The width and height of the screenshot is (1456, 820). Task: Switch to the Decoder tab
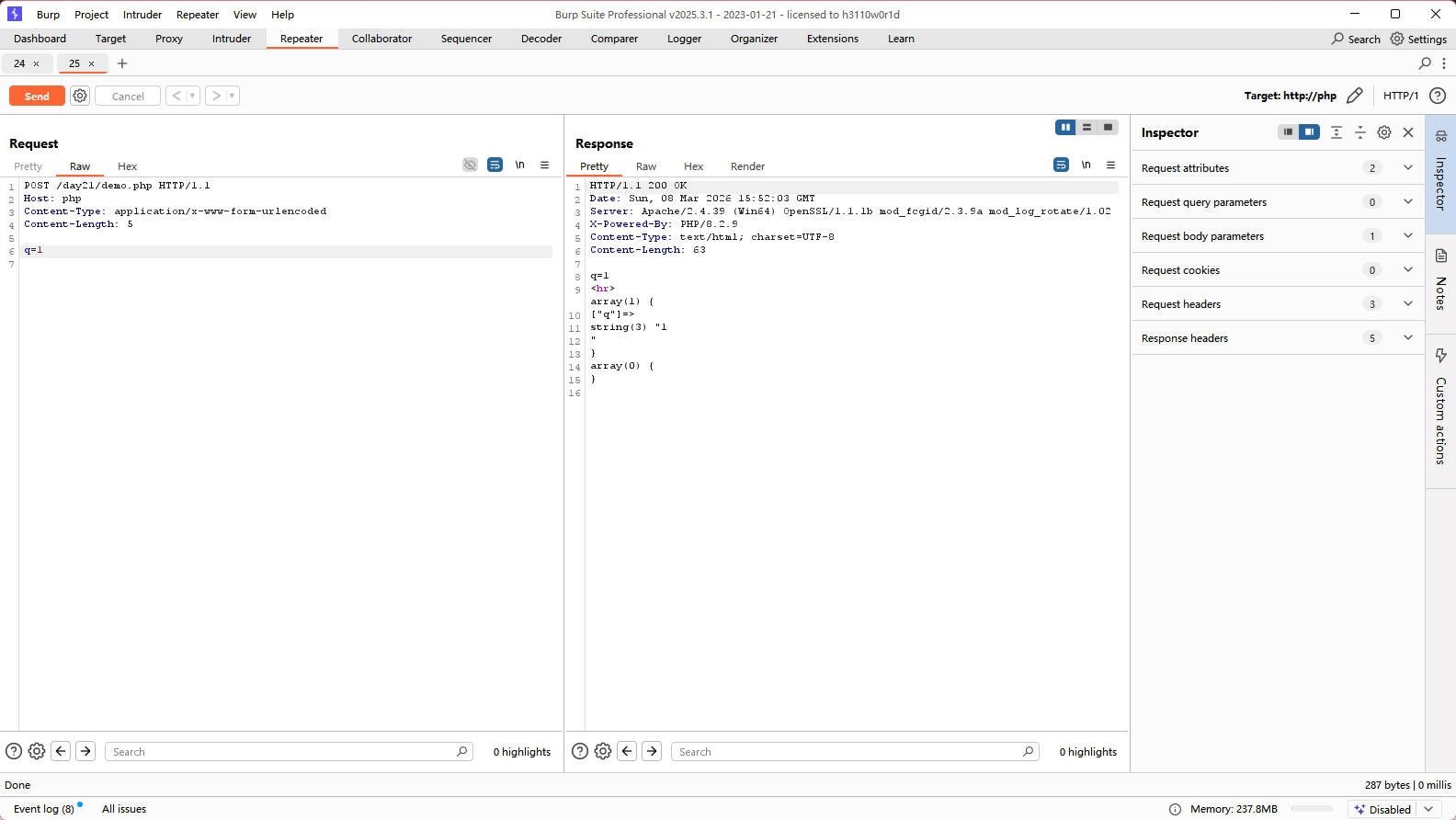(541, 39)
